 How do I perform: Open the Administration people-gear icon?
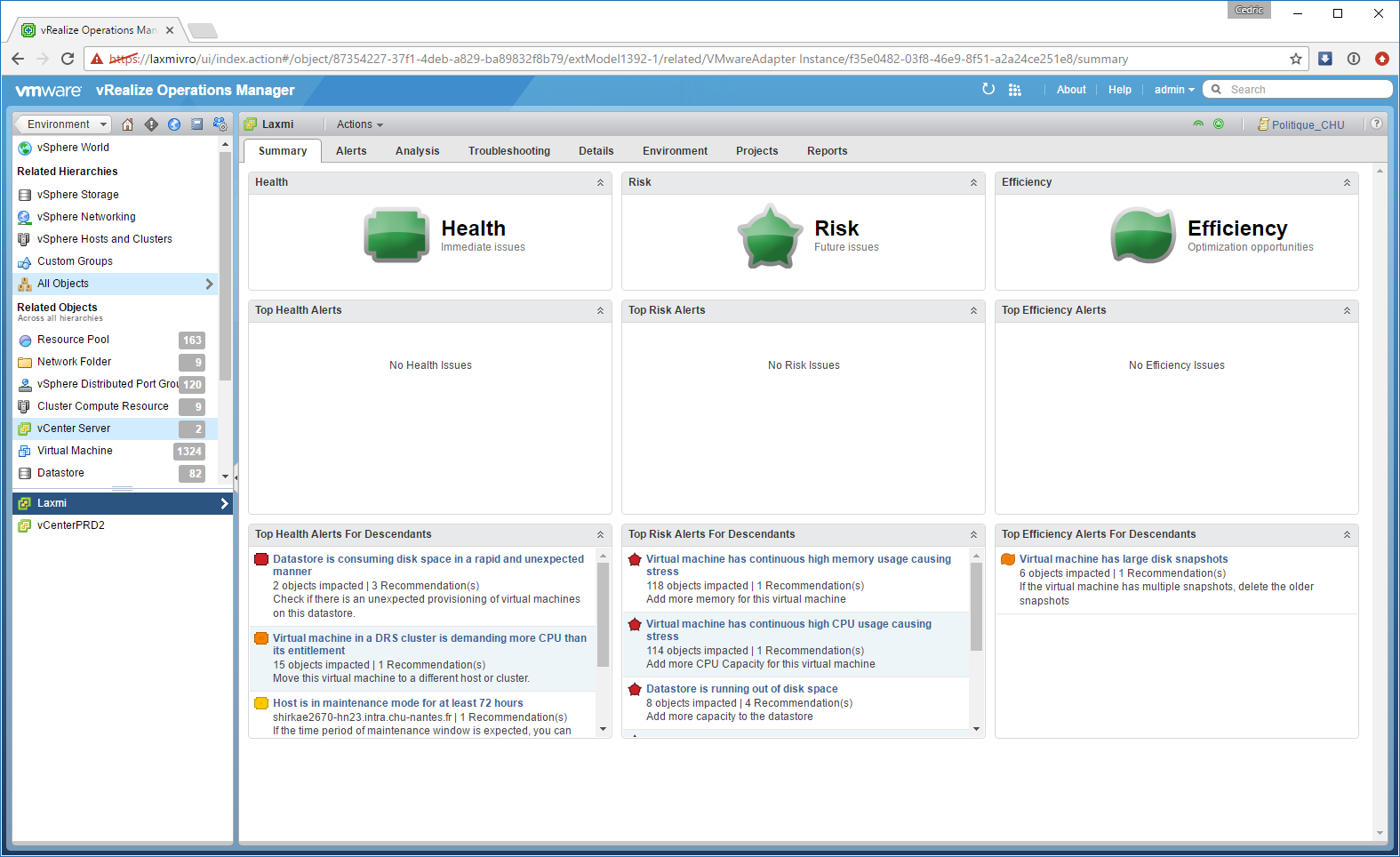click(220, 124)
